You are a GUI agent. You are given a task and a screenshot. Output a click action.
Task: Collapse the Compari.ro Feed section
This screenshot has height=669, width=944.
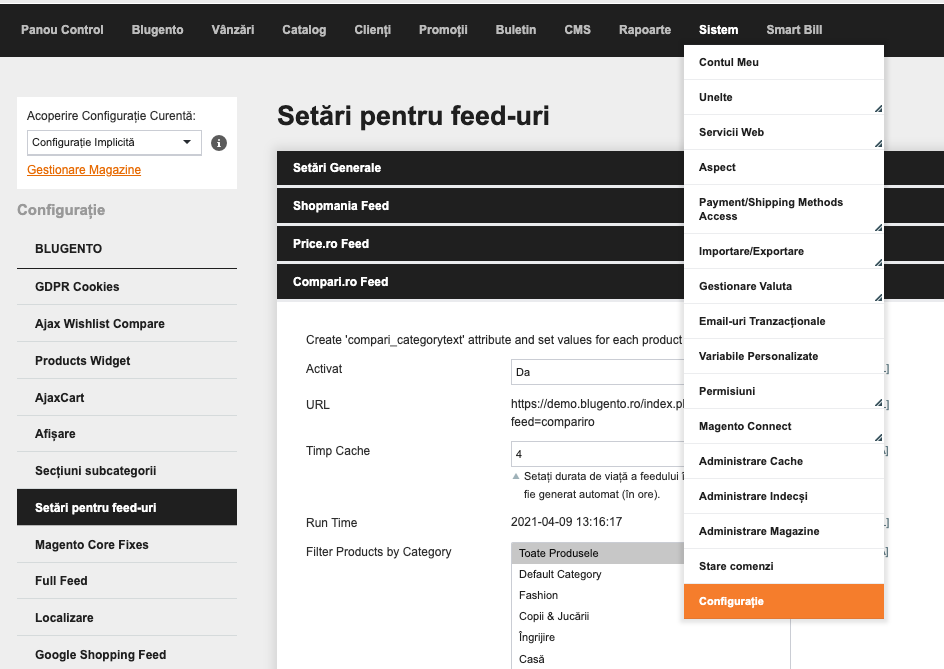tap(480, 281)
